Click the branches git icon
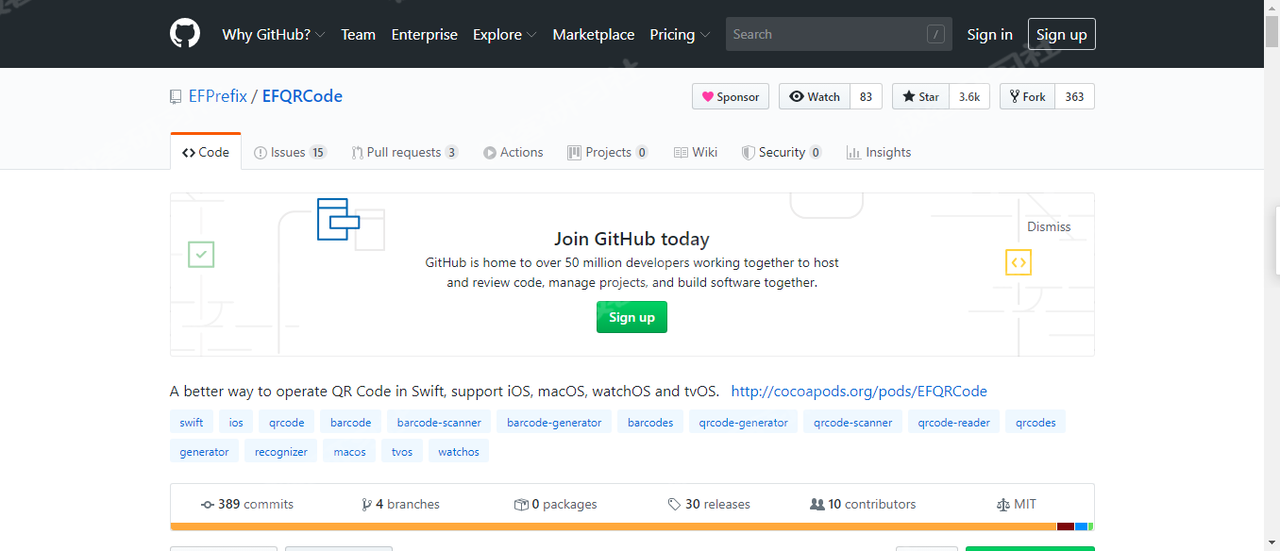The height and width of the screenshot is (551, 1280). click(367, 504)
